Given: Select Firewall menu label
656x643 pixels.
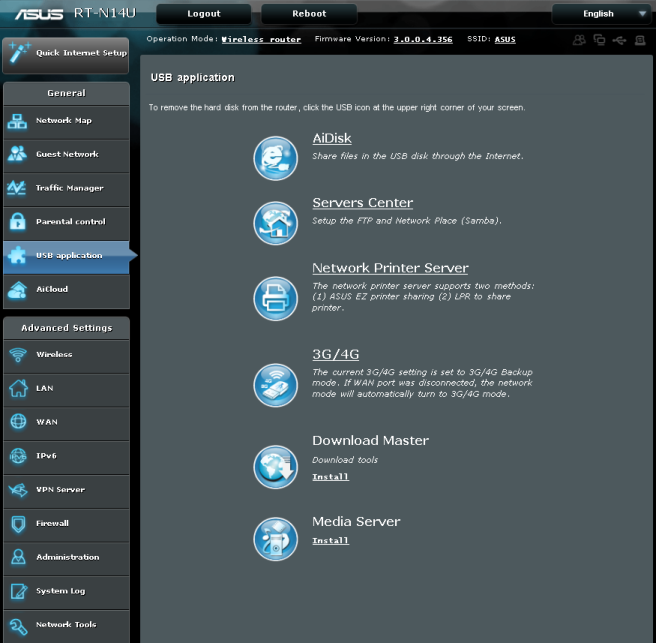Looking at the screenshot, I should click(x=52, y=523).
